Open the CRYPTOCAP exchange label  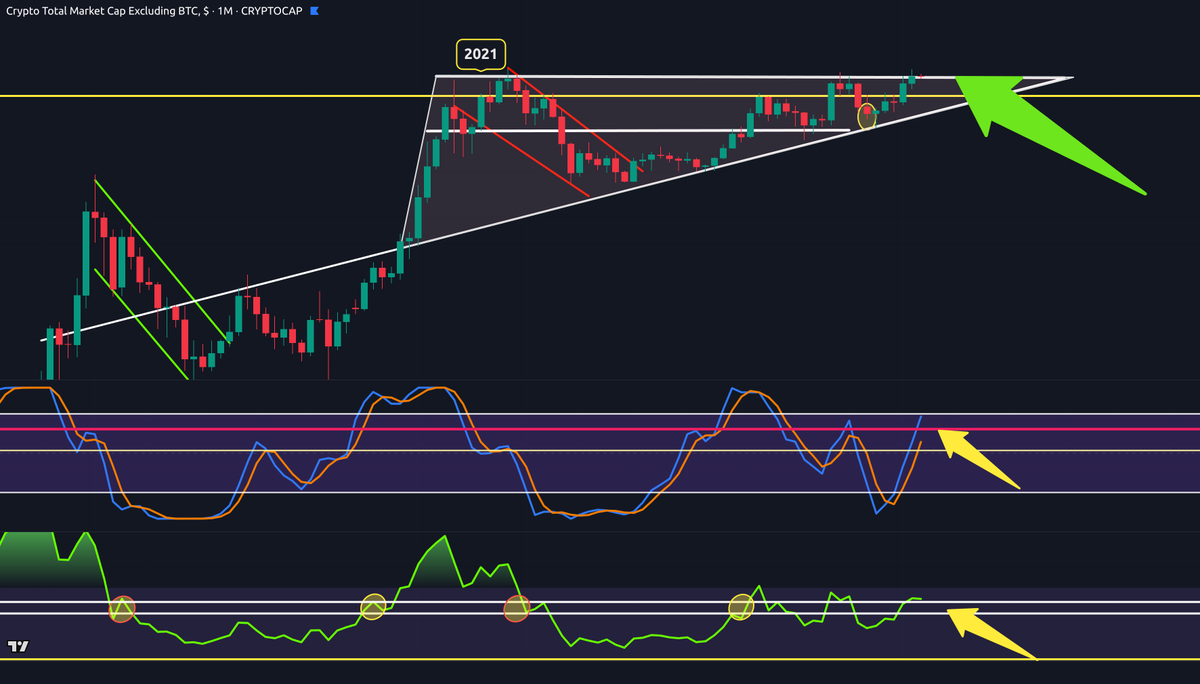pos(271,11)
